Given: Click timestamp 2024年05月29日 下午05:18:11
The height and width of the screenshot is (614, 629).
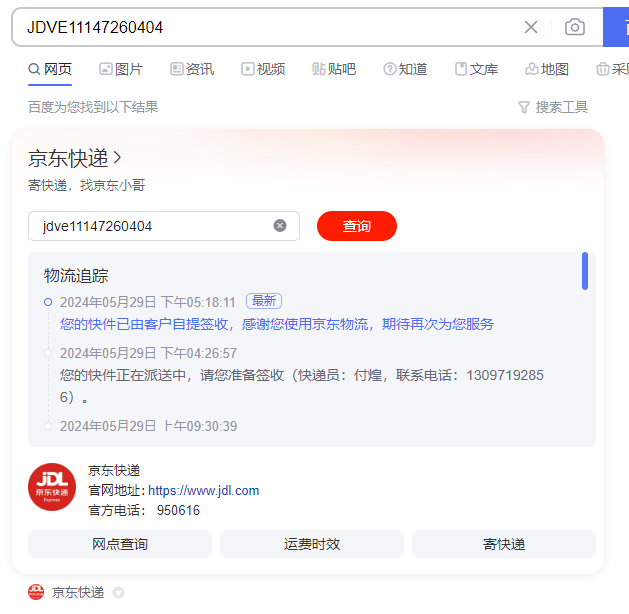Looking at the screenshot, I should click(x=148, y=302).
